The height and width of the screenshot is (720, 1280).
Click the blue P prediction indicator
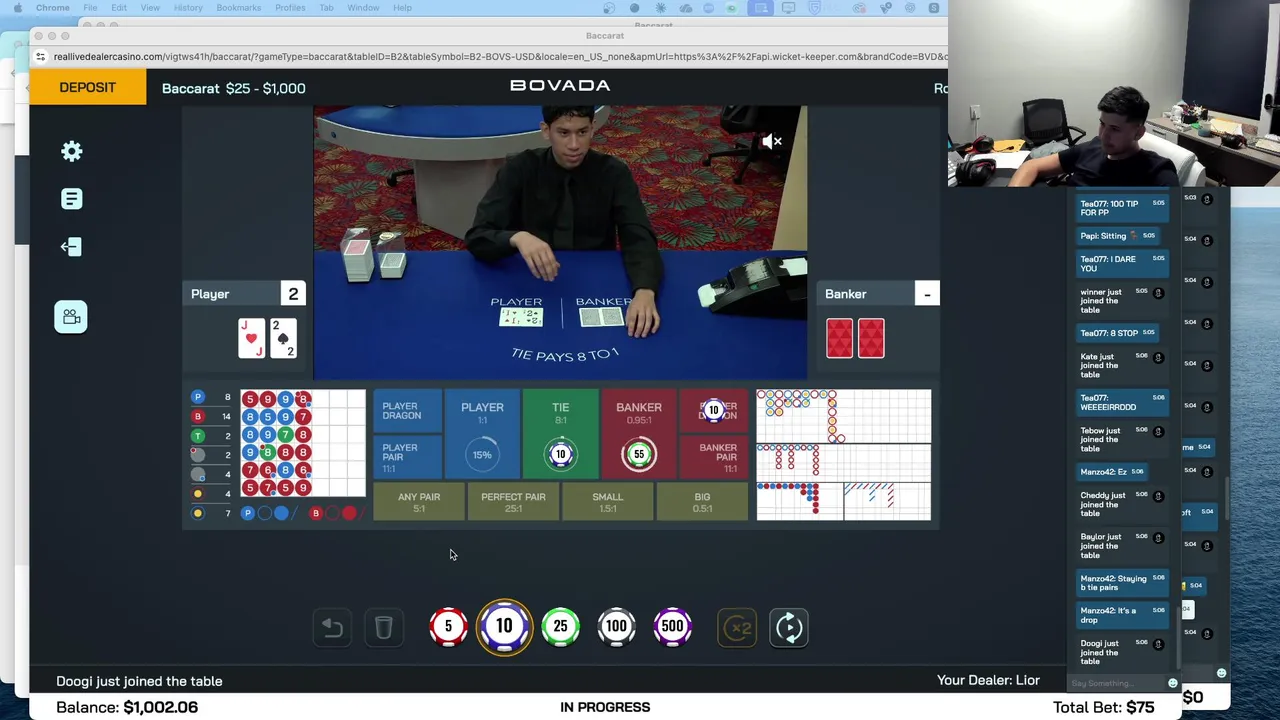pyautogui.click(x=248, y=513)
